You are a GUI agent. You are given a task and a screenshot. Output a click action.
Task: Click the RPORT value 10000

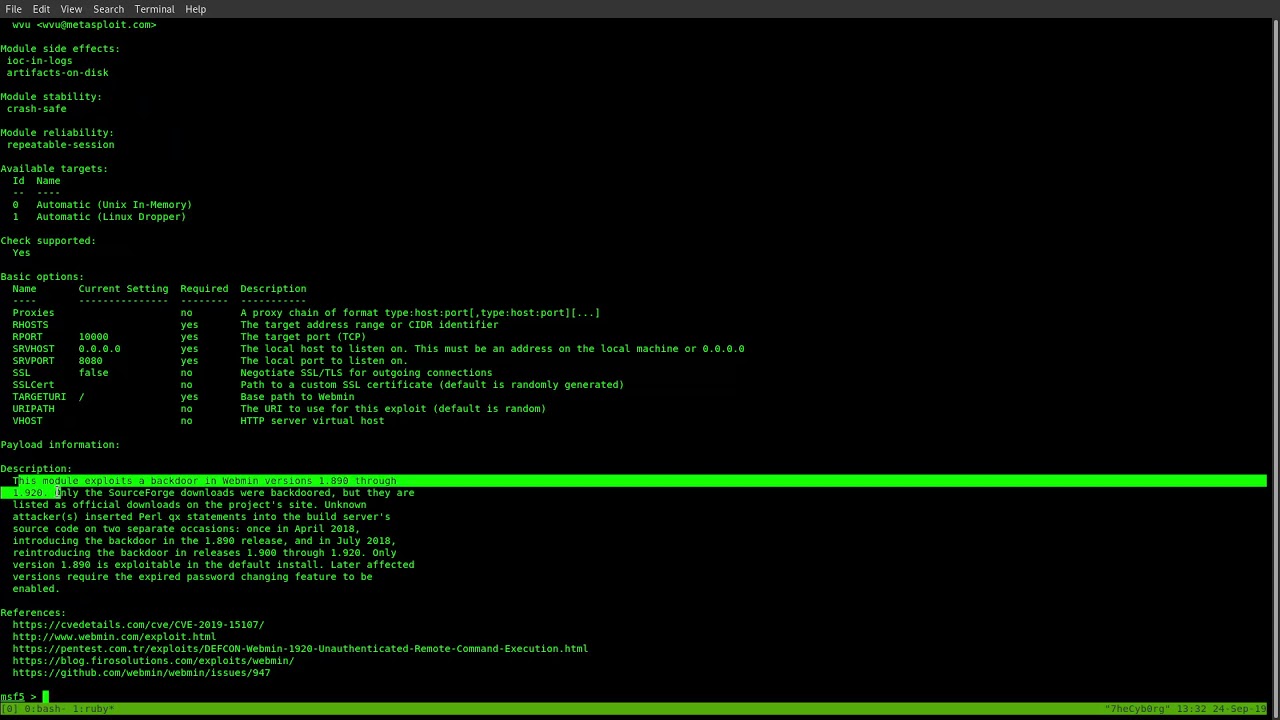coord(93,337)
